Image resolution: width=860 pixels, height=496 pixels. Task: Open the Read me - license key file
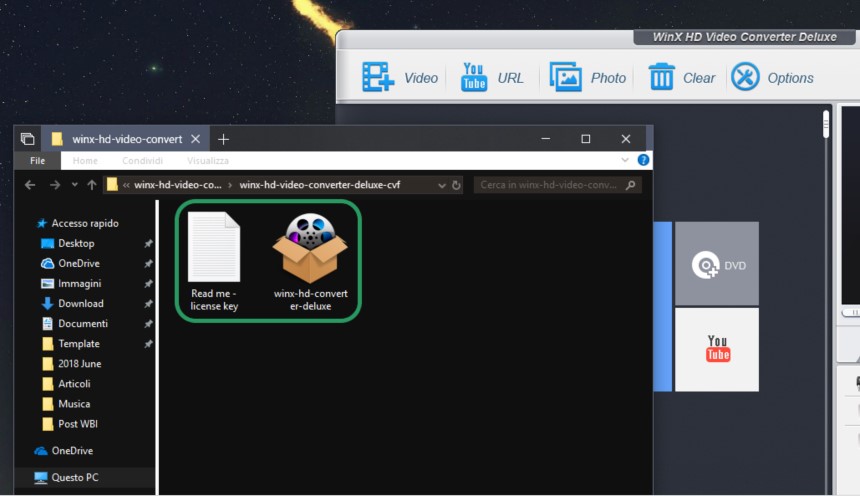click(x=214, y=262)
